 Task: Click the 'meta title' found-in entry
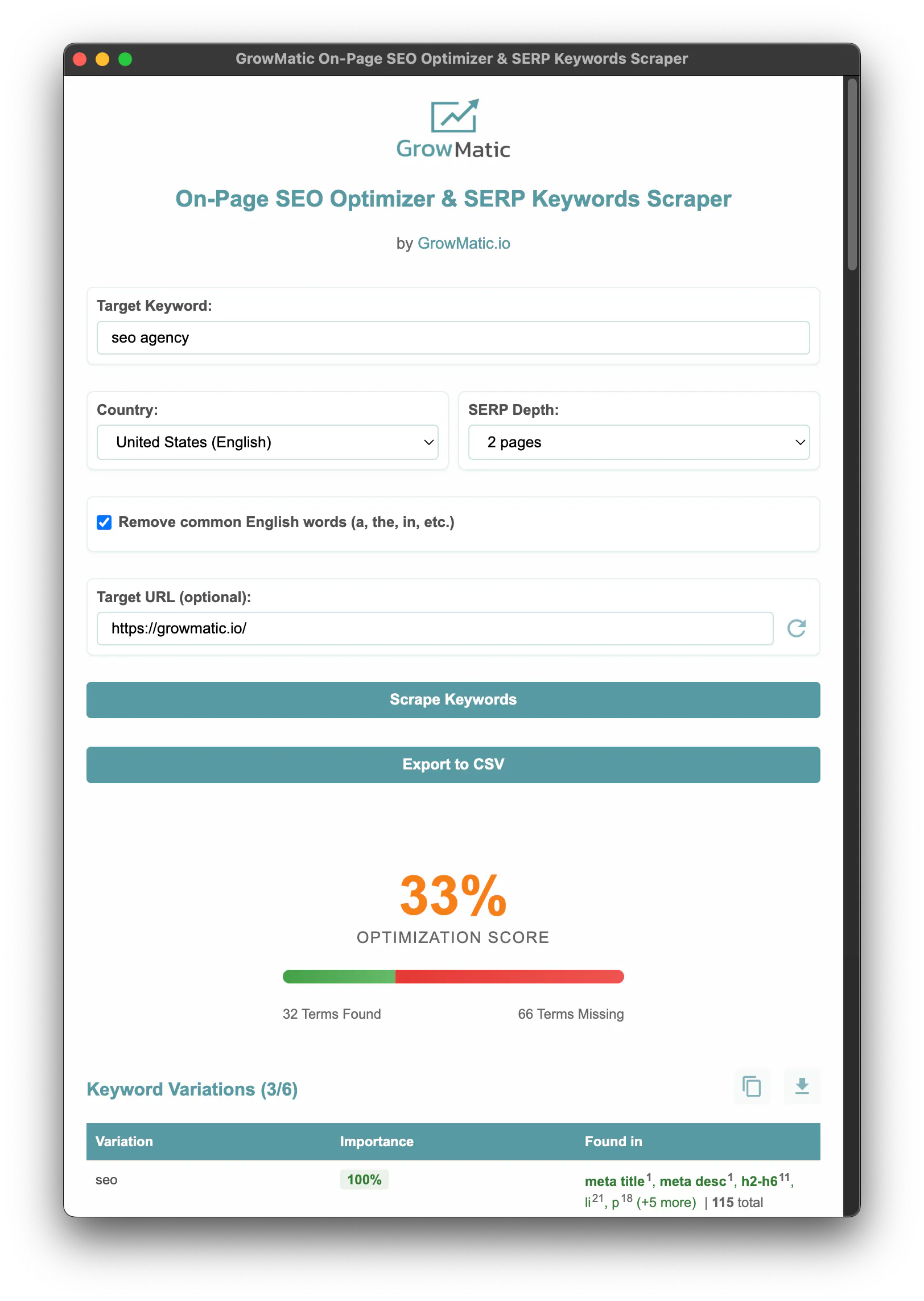click(614, 1181)
